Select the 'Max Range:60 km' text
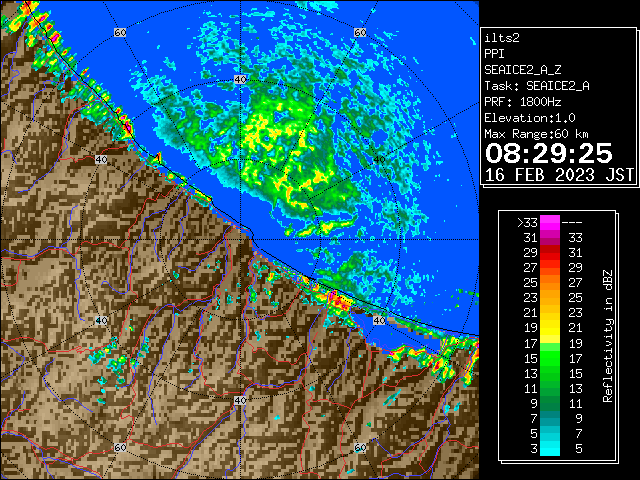 point(536,134)
